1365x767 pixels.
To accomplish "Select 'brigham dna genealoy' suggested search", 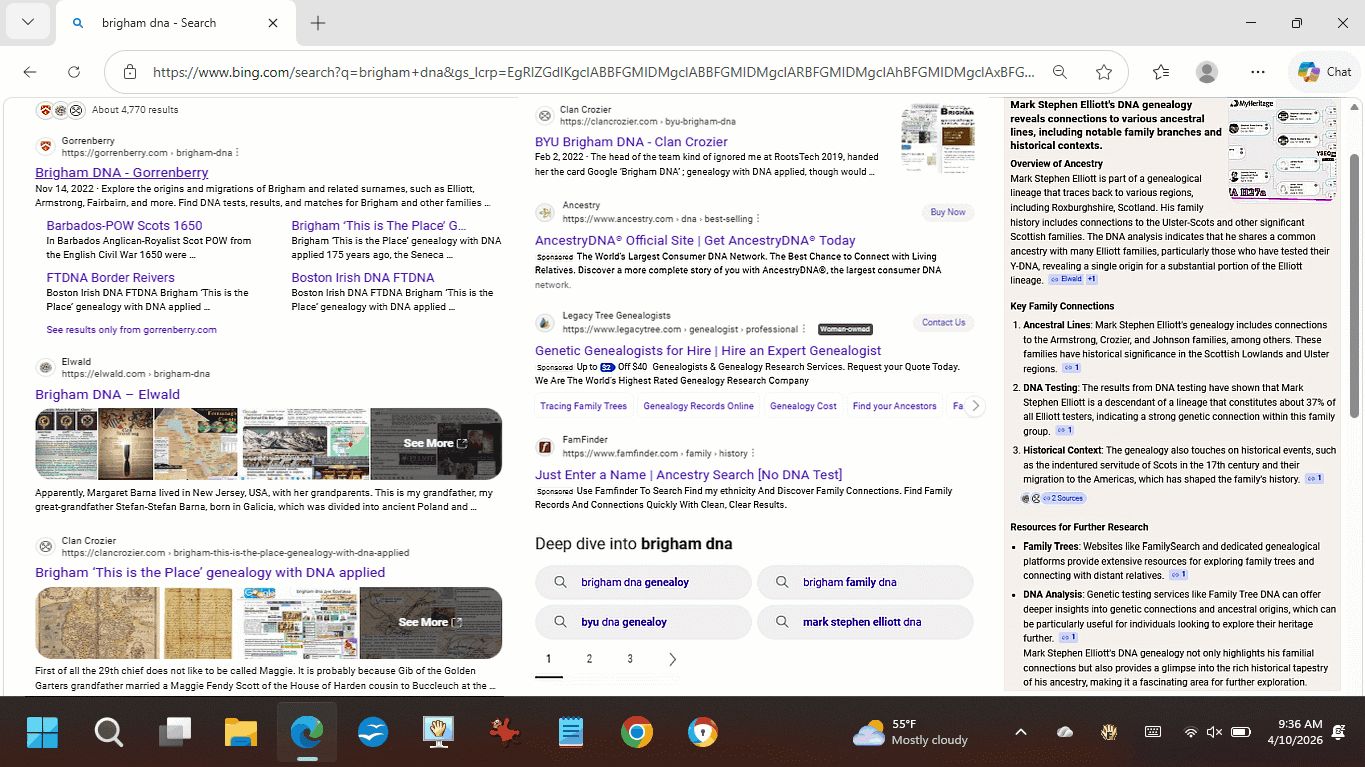I will coord(643,582).
